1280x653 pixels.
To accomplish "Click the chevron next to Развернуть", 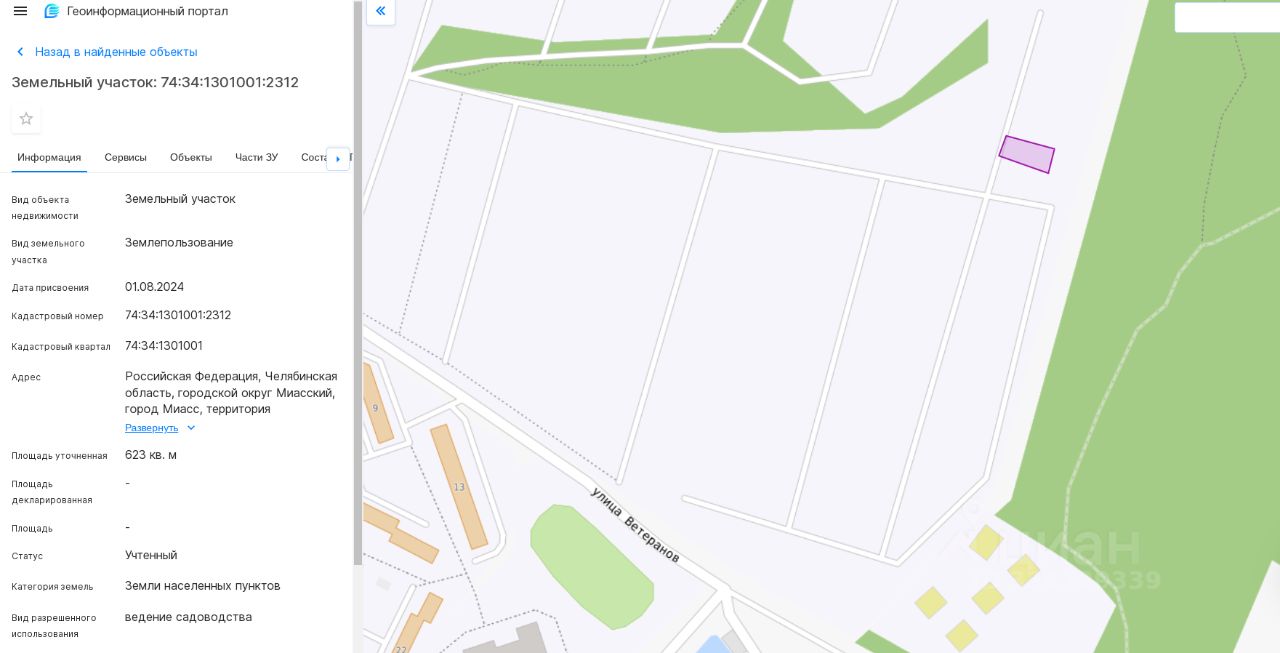I will point(191,428).
